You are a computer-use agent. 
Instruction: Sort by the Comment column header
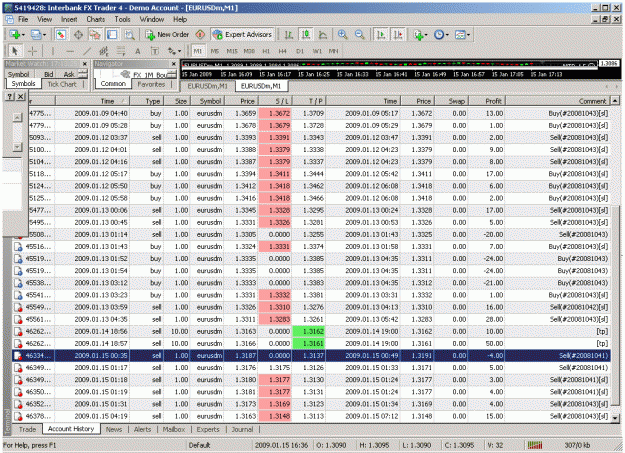click(558, 101)
